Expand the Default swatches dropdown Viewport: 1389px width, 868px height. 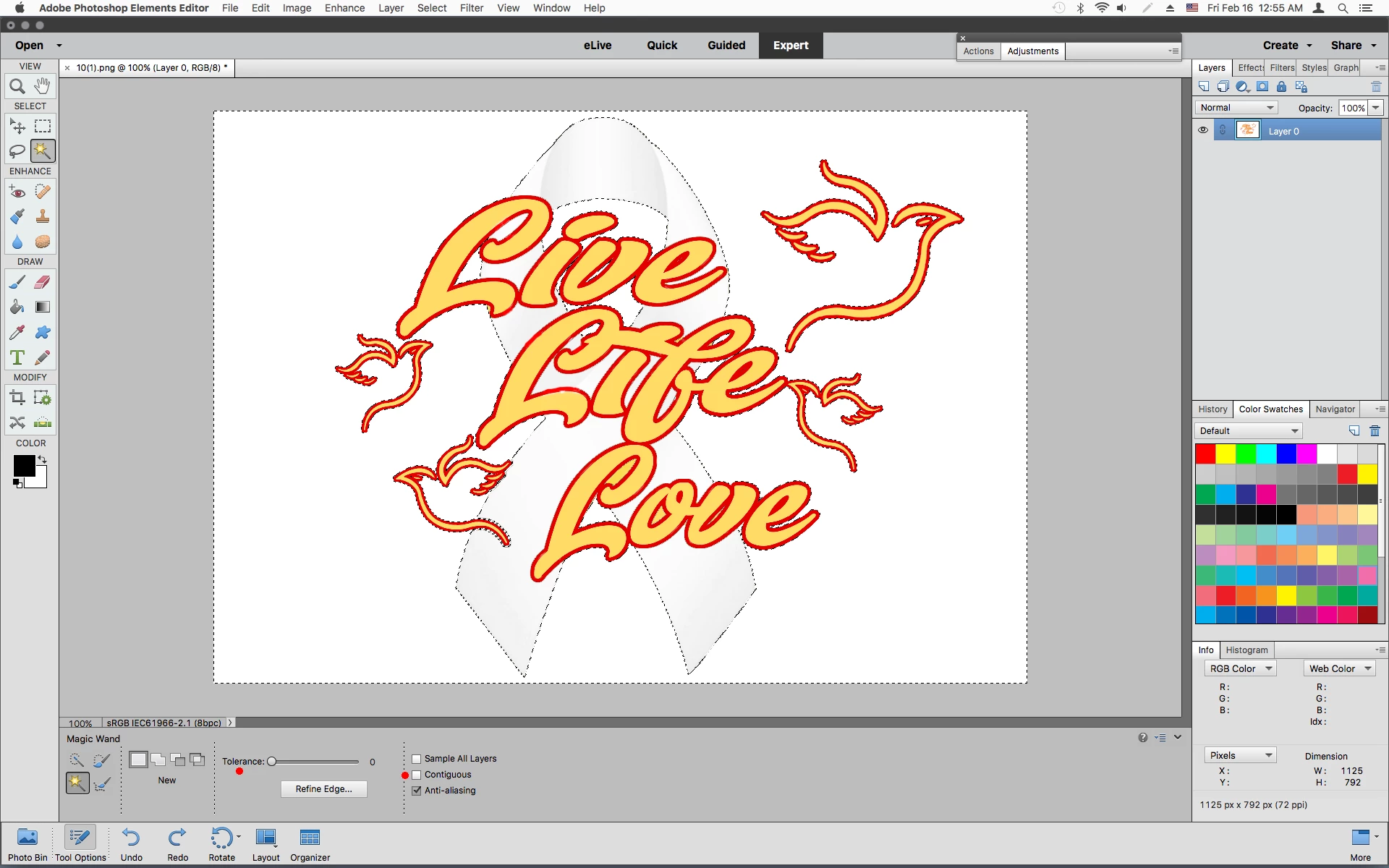coord(1249,431)
